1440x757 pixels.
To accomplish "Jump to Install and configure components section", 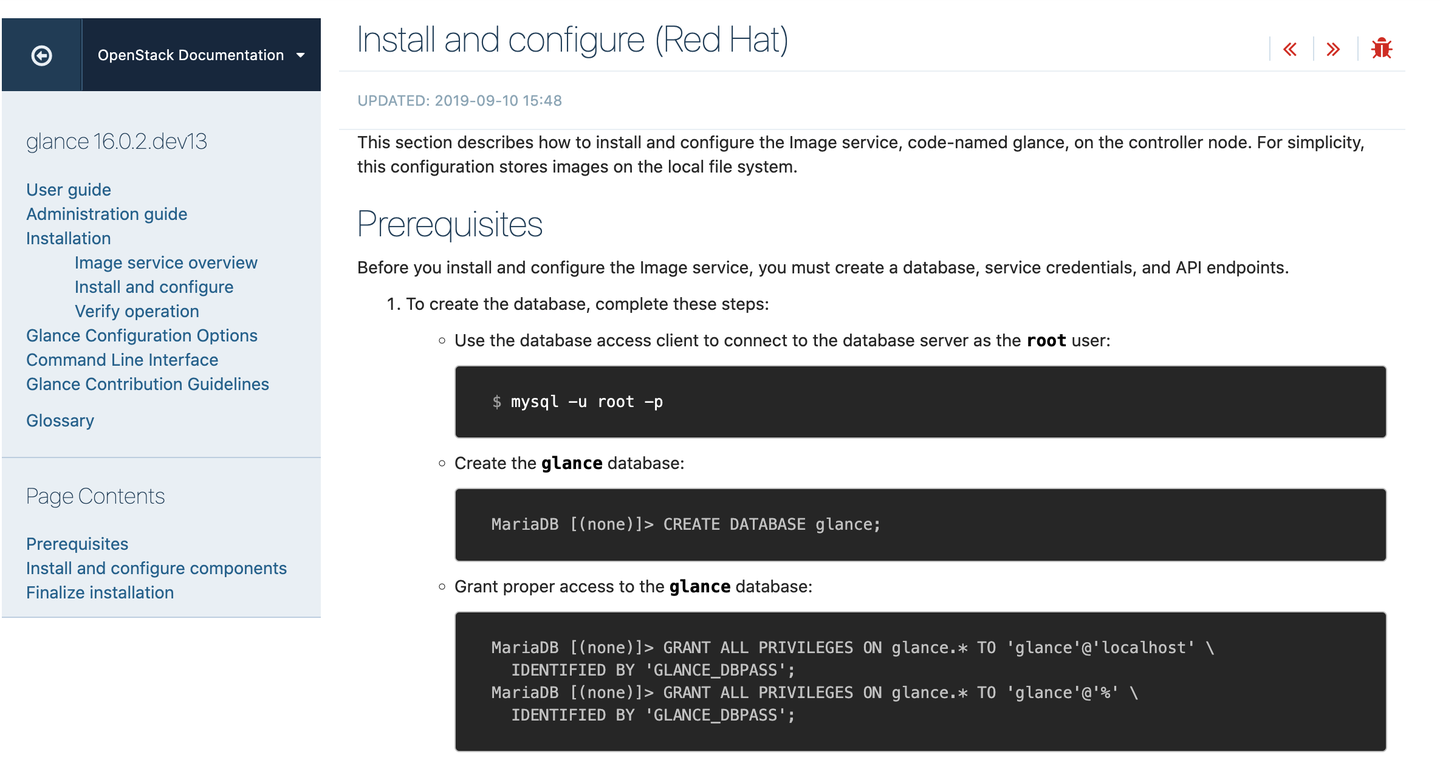I will pos(156,567).
